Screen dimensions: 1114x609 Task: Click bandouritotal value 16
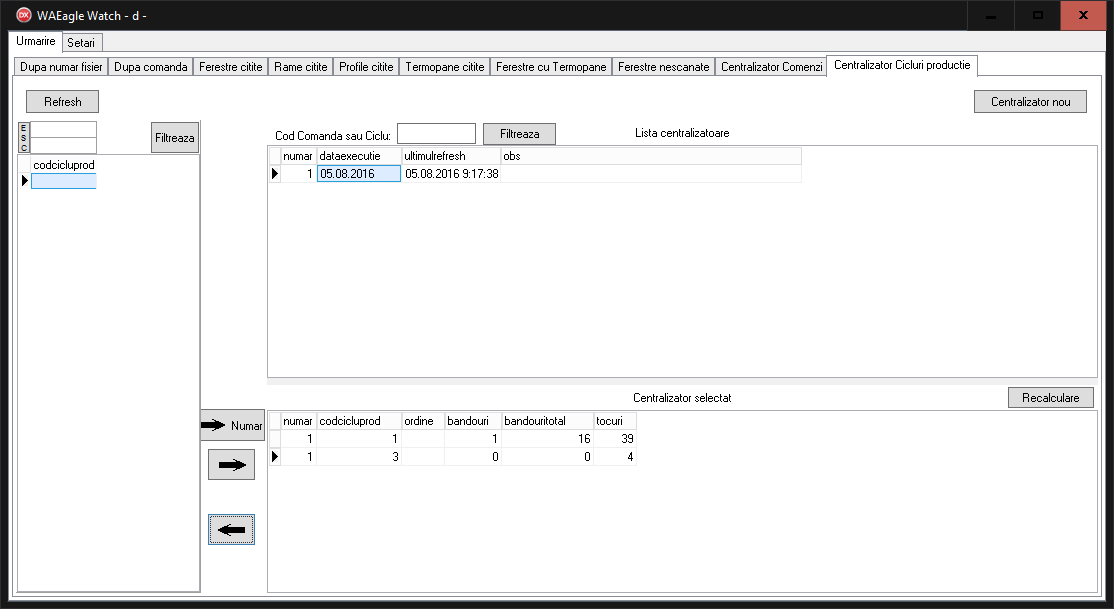tap(547, 439)
